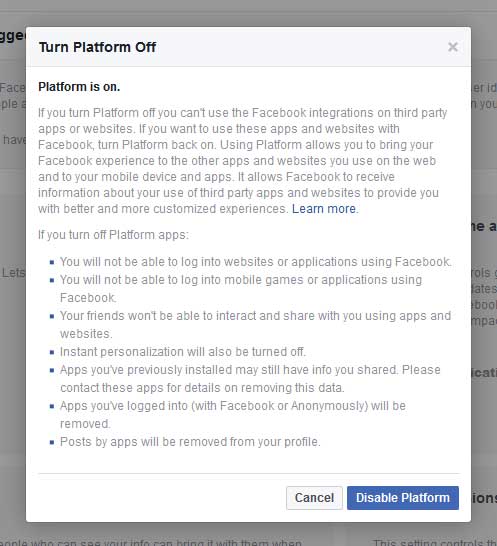Image resolution: width=497 pixels, height=546 pixels.
Task: Click the bold Platform is on heading
Action: (79, 87)
